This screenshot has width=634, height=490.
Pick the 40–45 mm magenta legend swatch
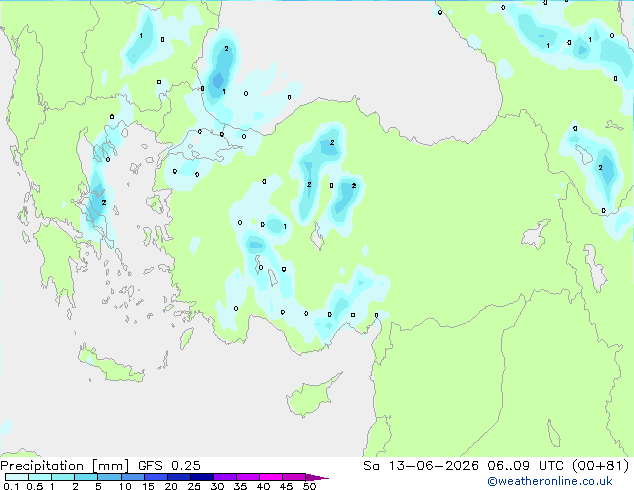[x=271, y=477]
